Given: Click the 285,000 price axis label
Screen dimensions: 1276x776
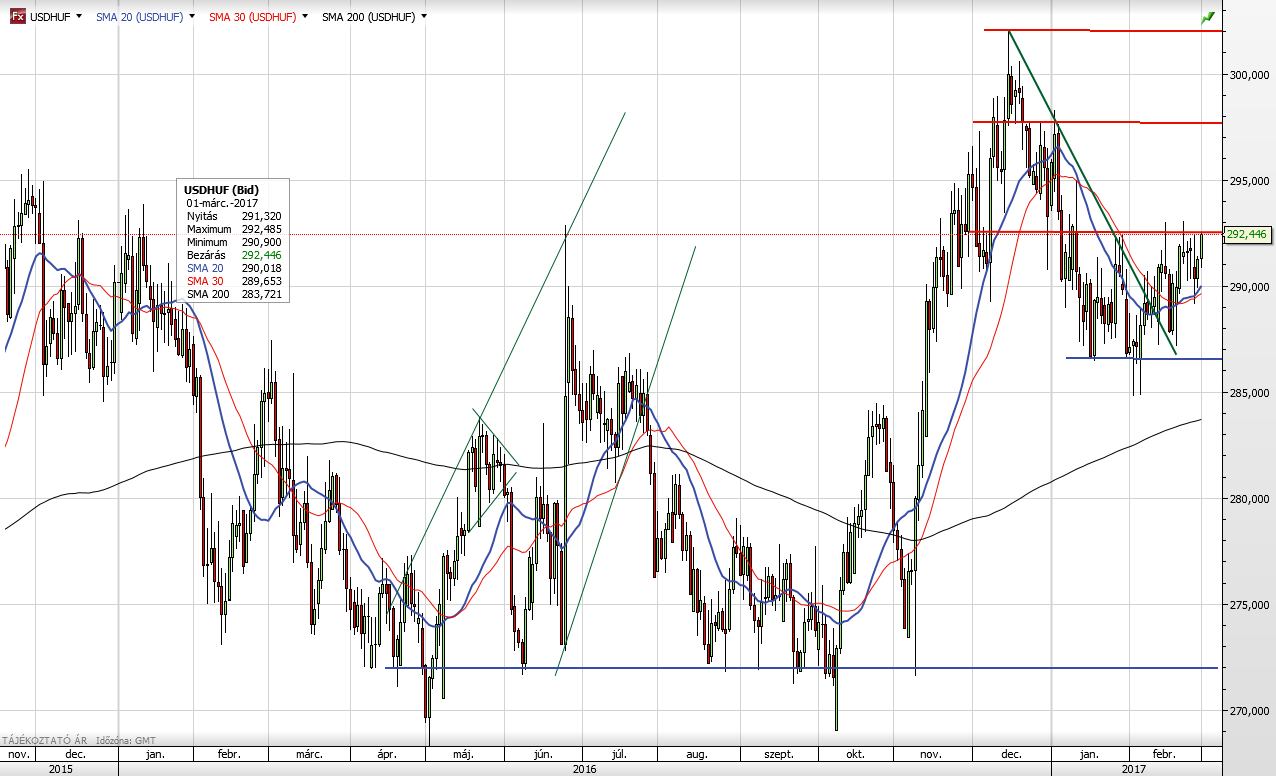Looking at the screenshot, I should (1249, 393).
